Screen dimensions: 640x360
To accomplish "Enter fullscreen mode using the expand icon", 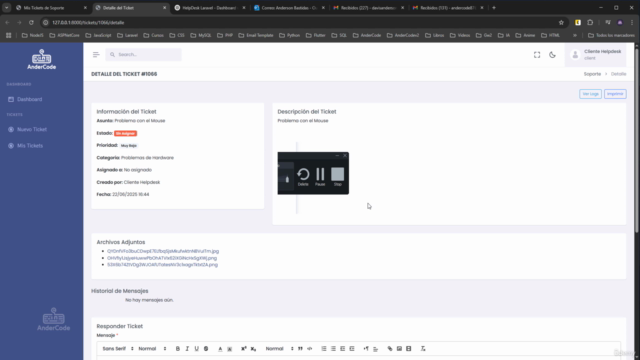I will (537, 55).
